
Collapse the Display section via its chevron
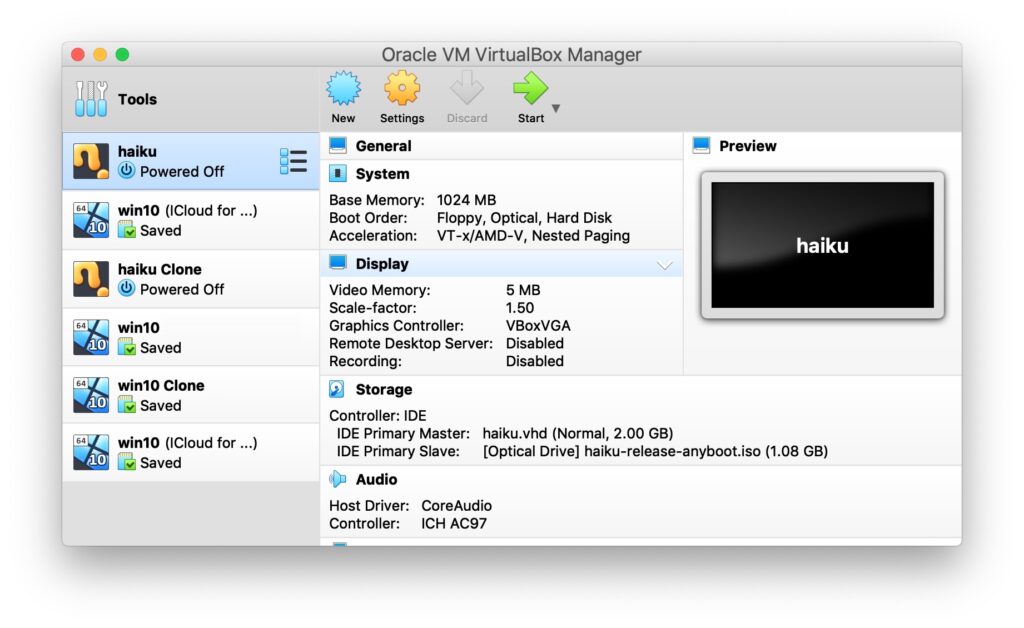tap(664, 263)
